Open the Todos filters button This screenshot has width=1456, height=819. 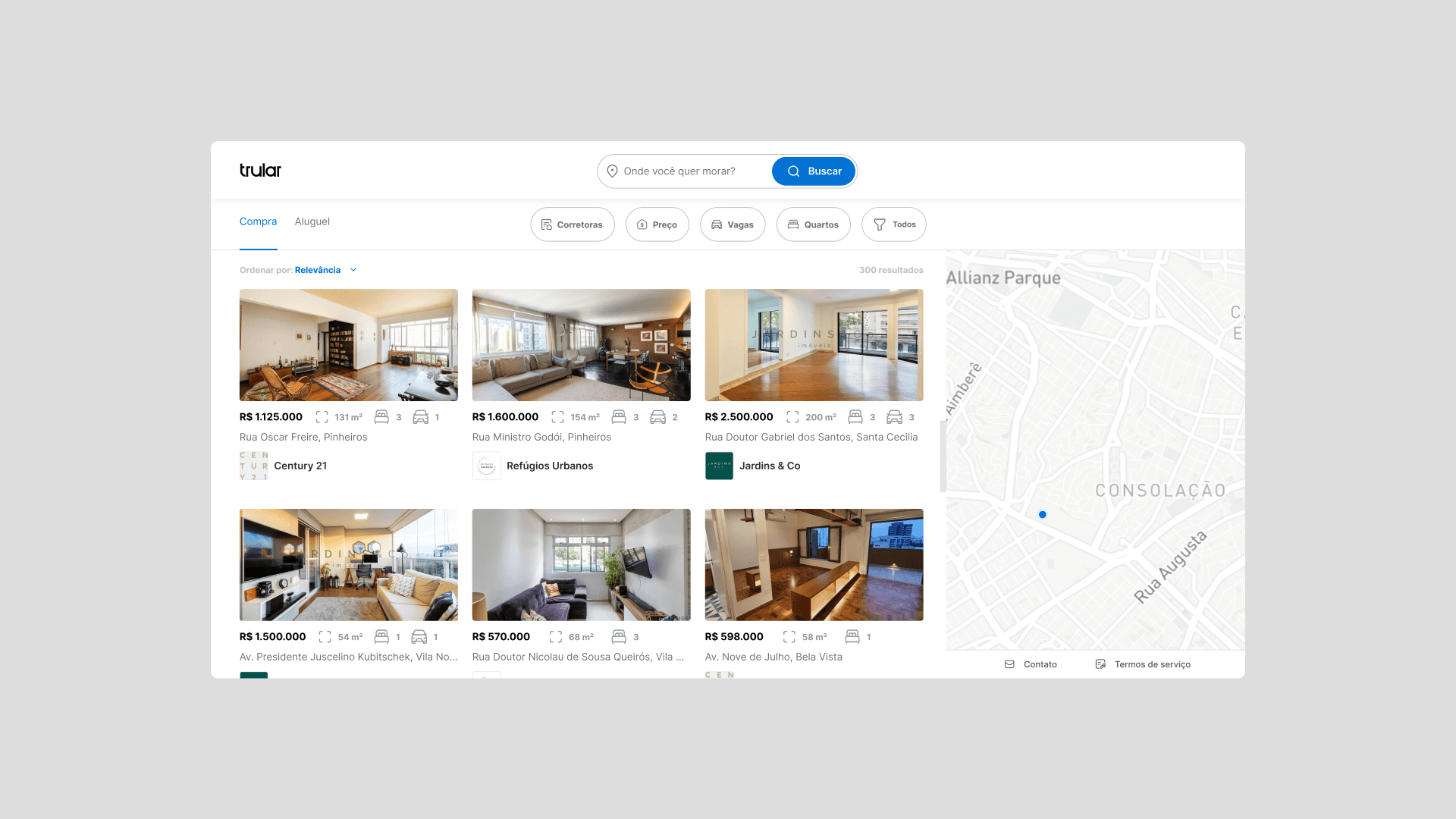893,224
